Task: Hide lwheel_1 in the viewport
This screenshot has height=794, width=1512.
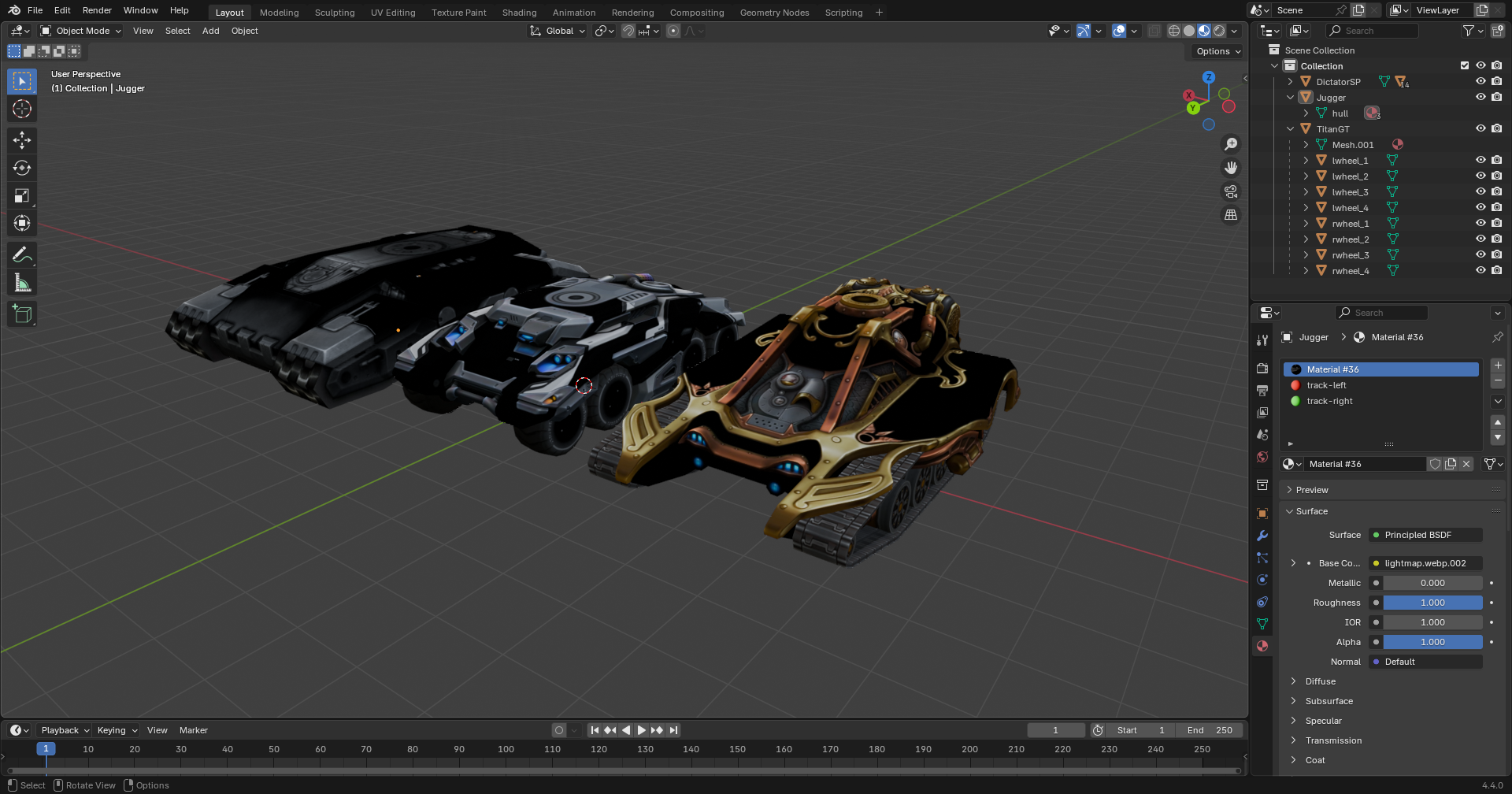Action: (1480, 161)
